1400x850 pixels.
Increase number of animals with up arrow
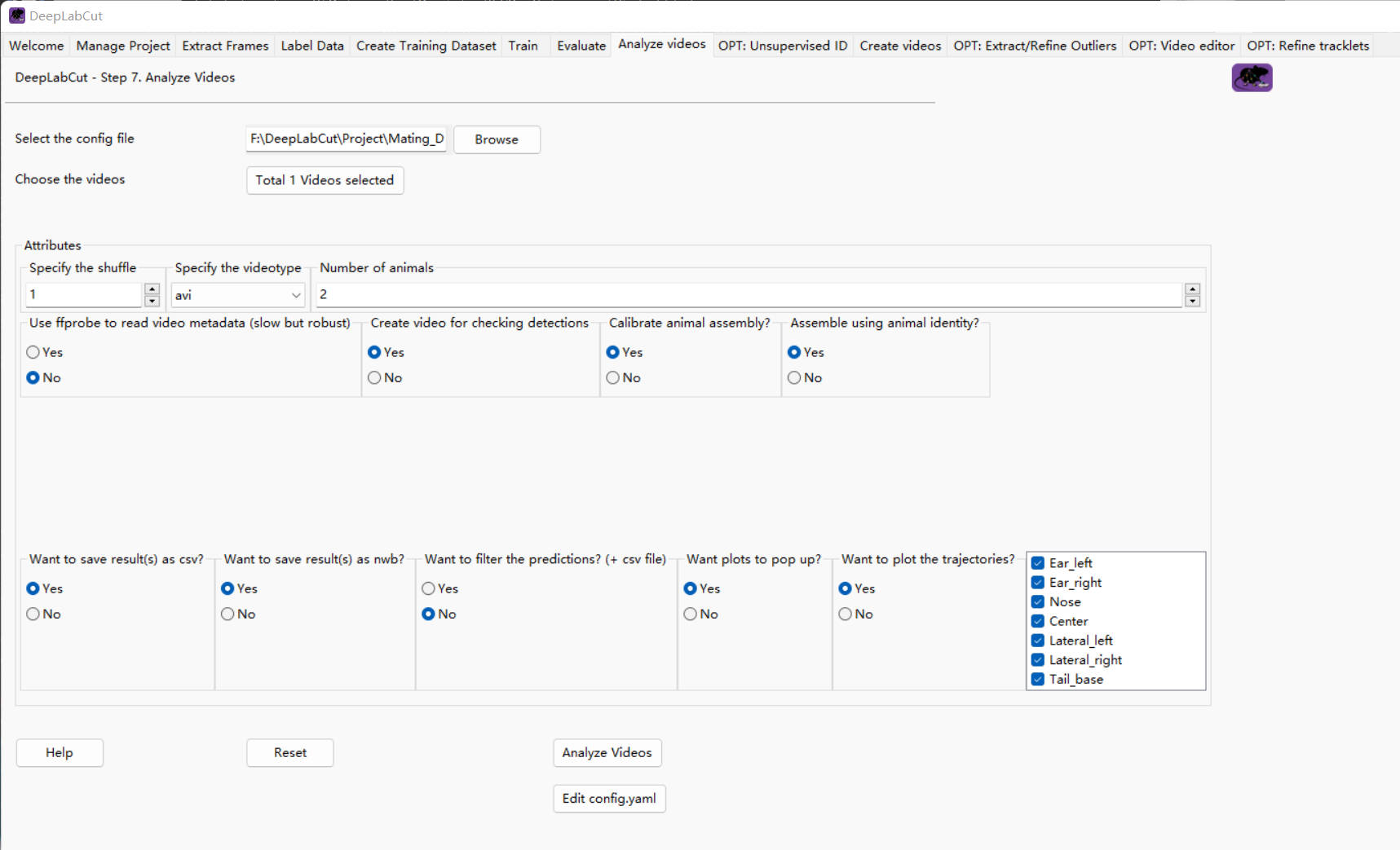pos(1192,288)
